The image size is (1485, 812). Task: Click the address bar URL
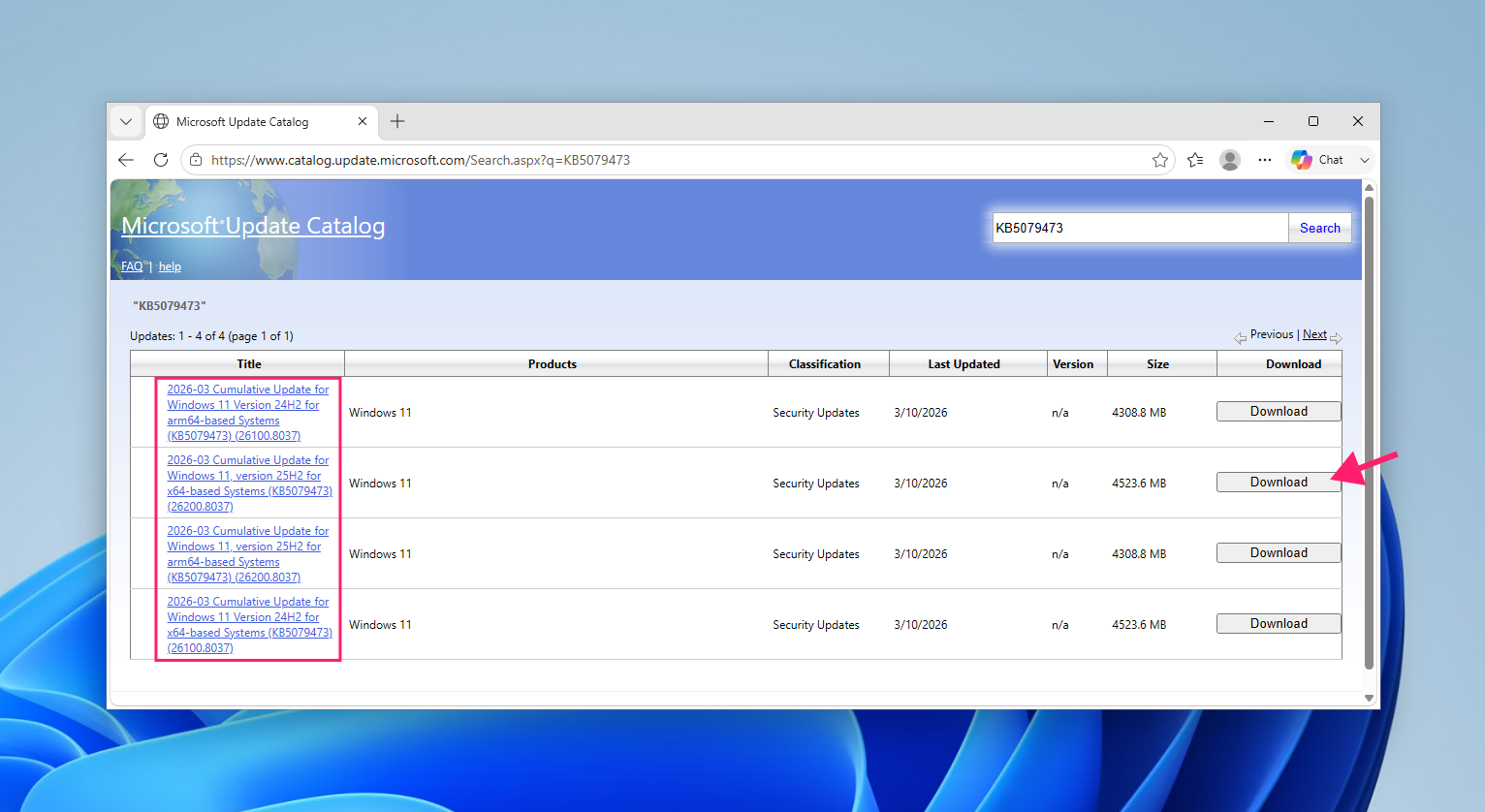[x=421, y=160]
